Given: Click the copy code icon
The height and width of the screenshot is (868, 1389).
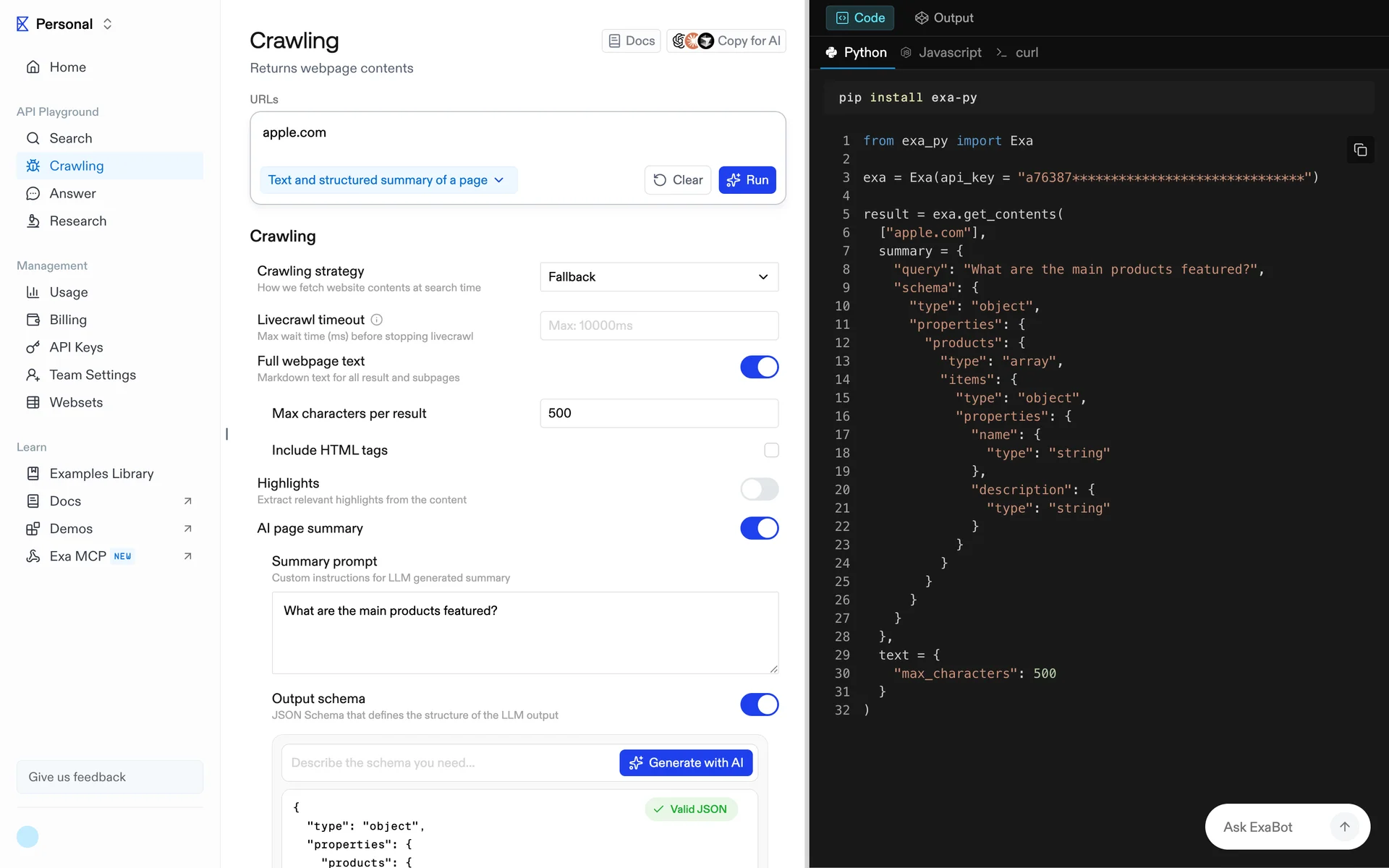Looking at the screenshot, I should [1360, 150].
